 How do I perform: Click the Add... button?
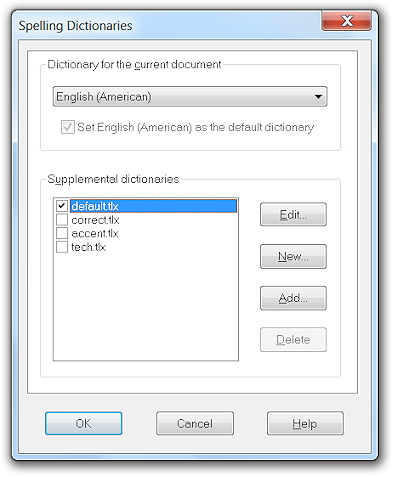[293, 298]
